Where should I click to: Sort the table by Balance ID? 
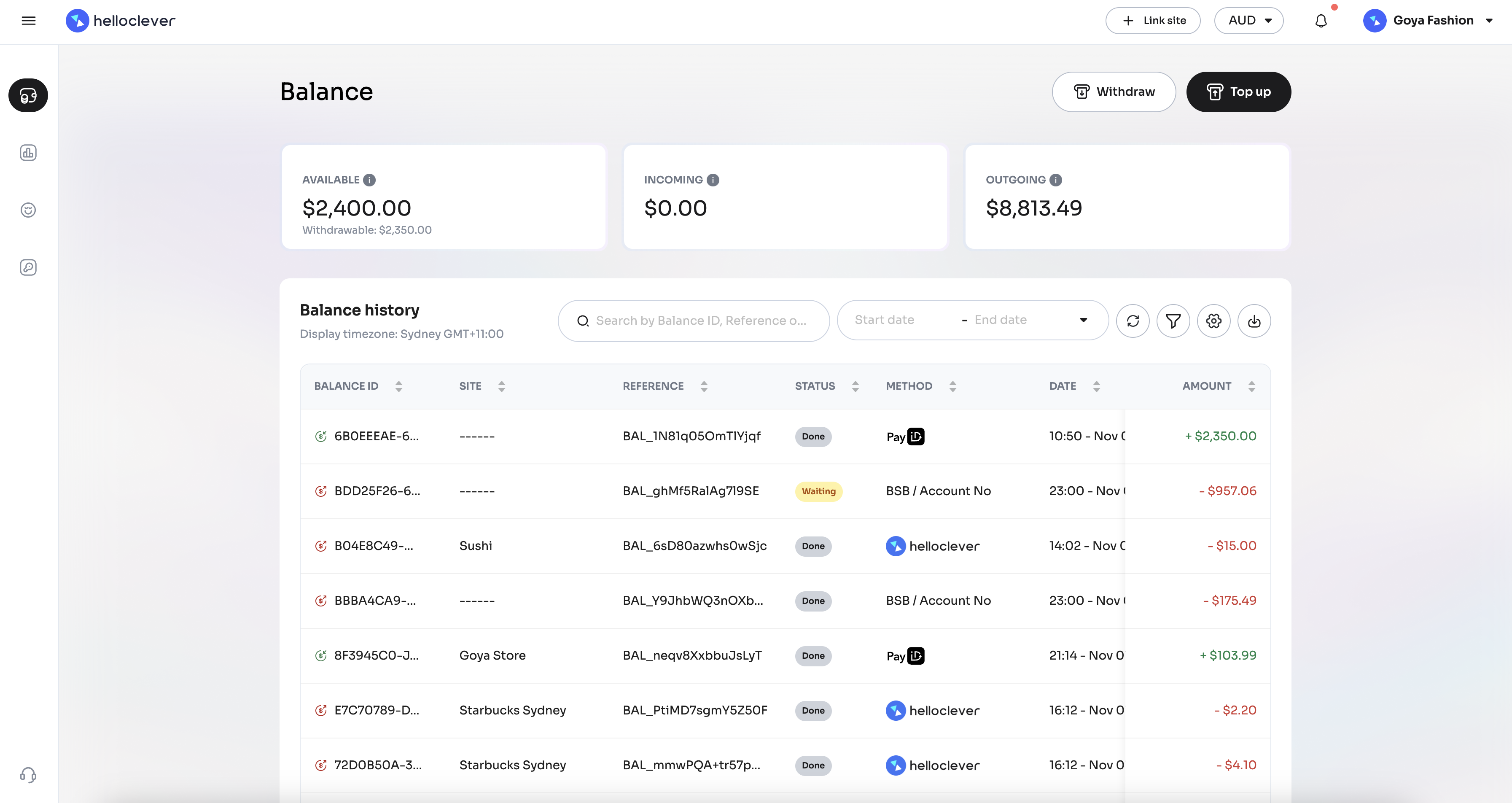tap(398, 385)
